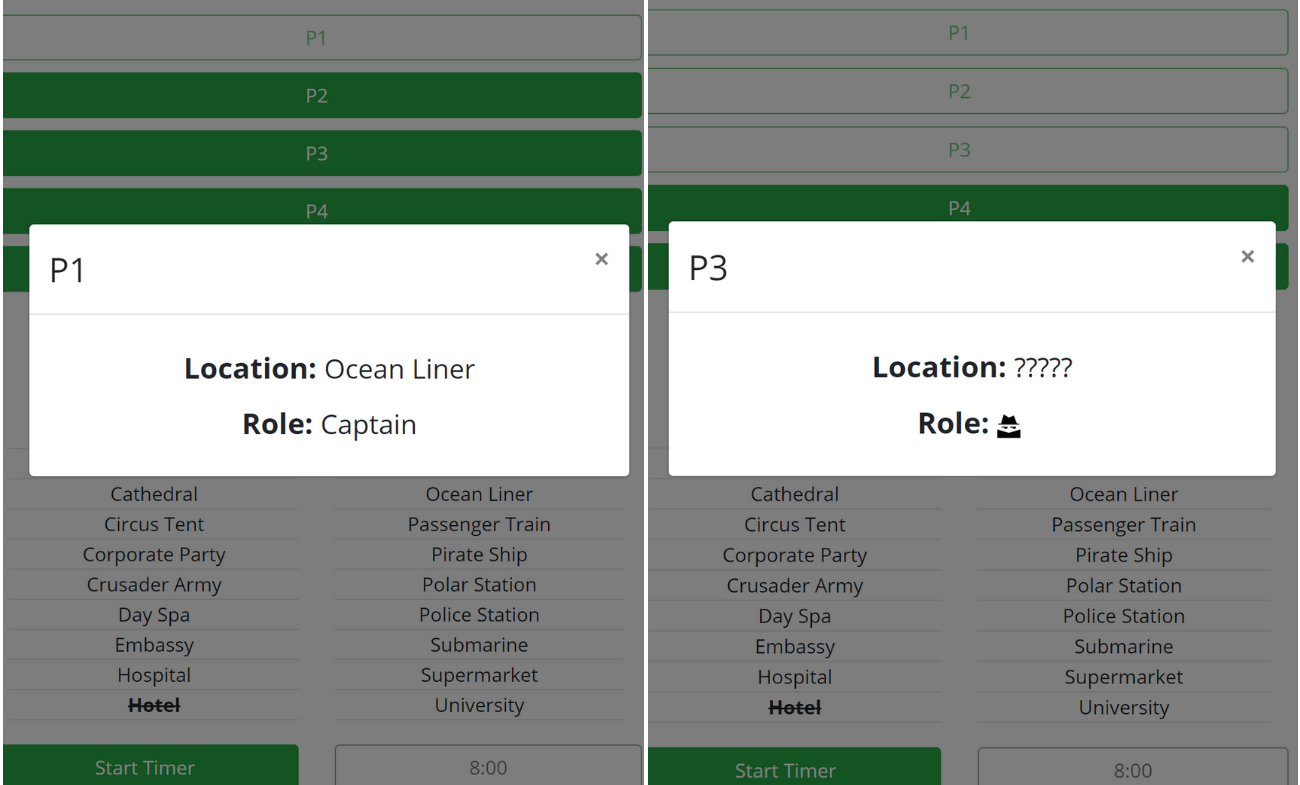Mark Pirate Ship in the P1 screen list
Screen dimensions: 1300x785
coord(479,555)
